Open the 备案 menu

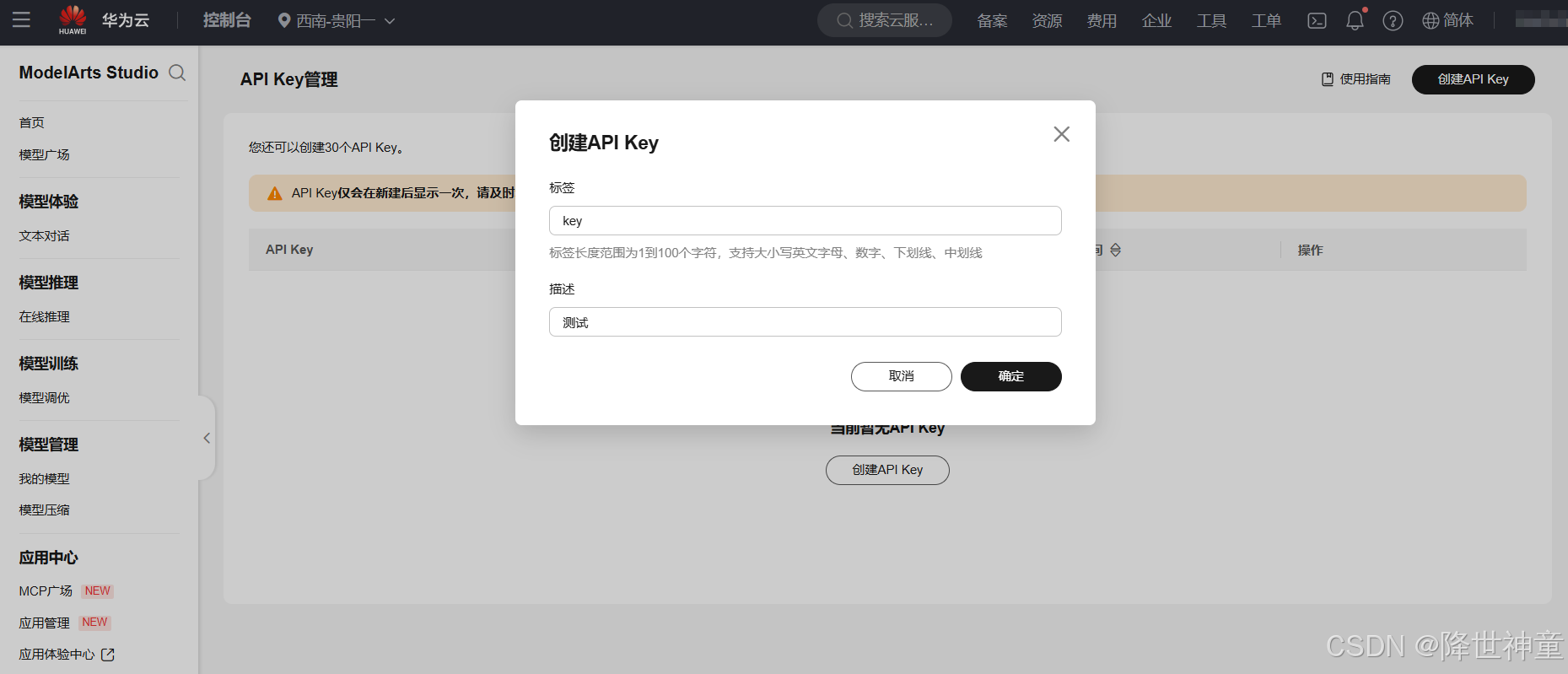(x=992, y=21)
